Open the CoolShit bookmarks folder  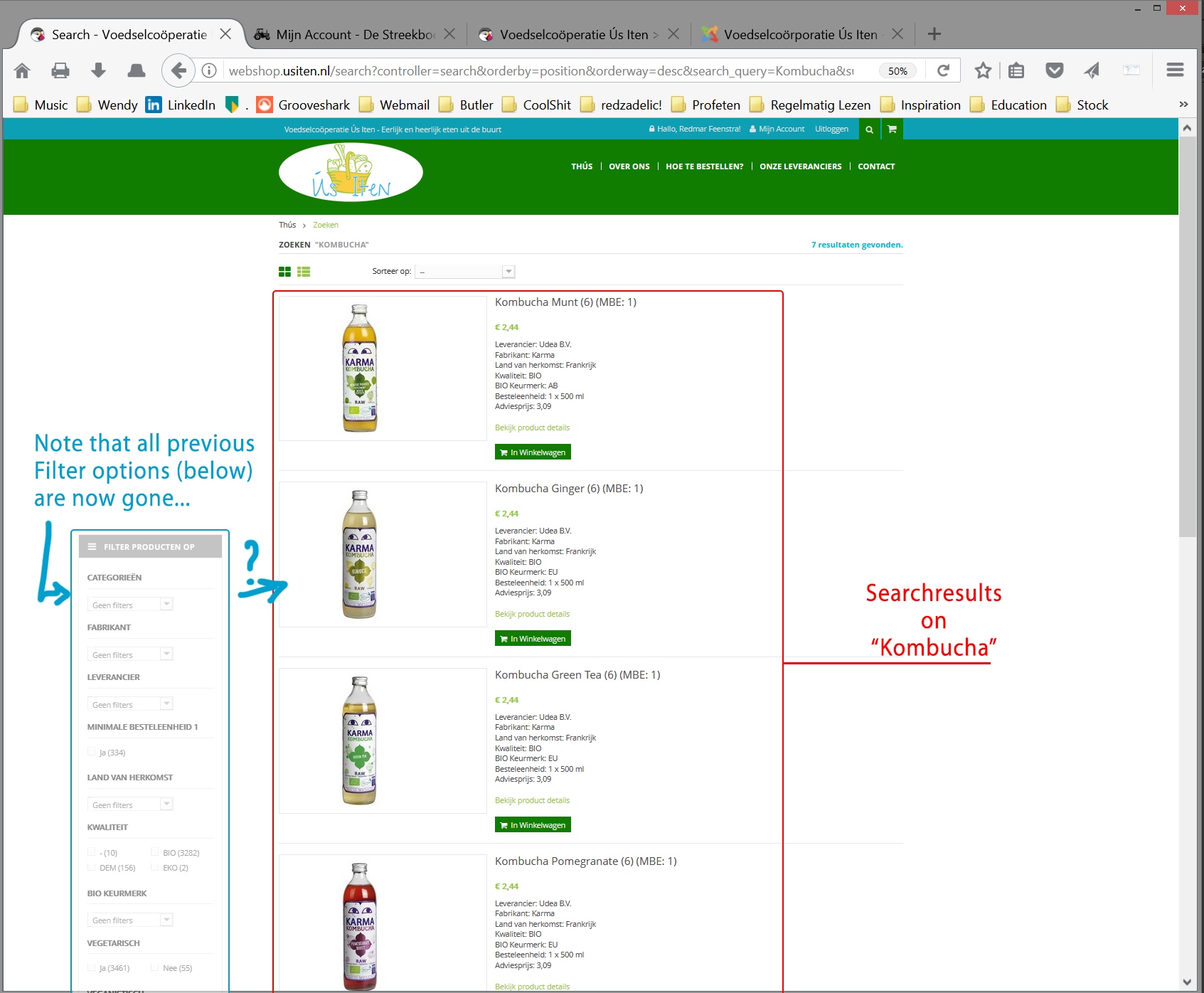tap(537, 105)
